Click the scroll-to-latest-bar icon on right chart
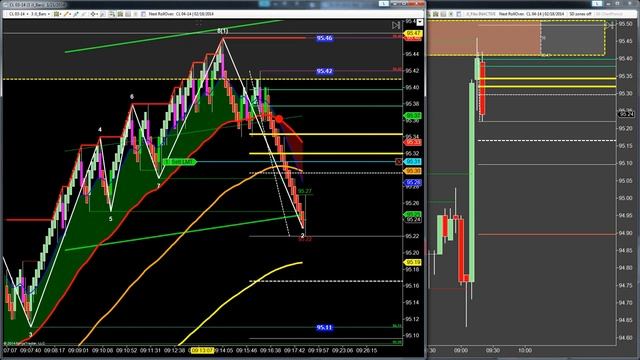640x360 pixels. pyautogui.click(x=610, y=25)
